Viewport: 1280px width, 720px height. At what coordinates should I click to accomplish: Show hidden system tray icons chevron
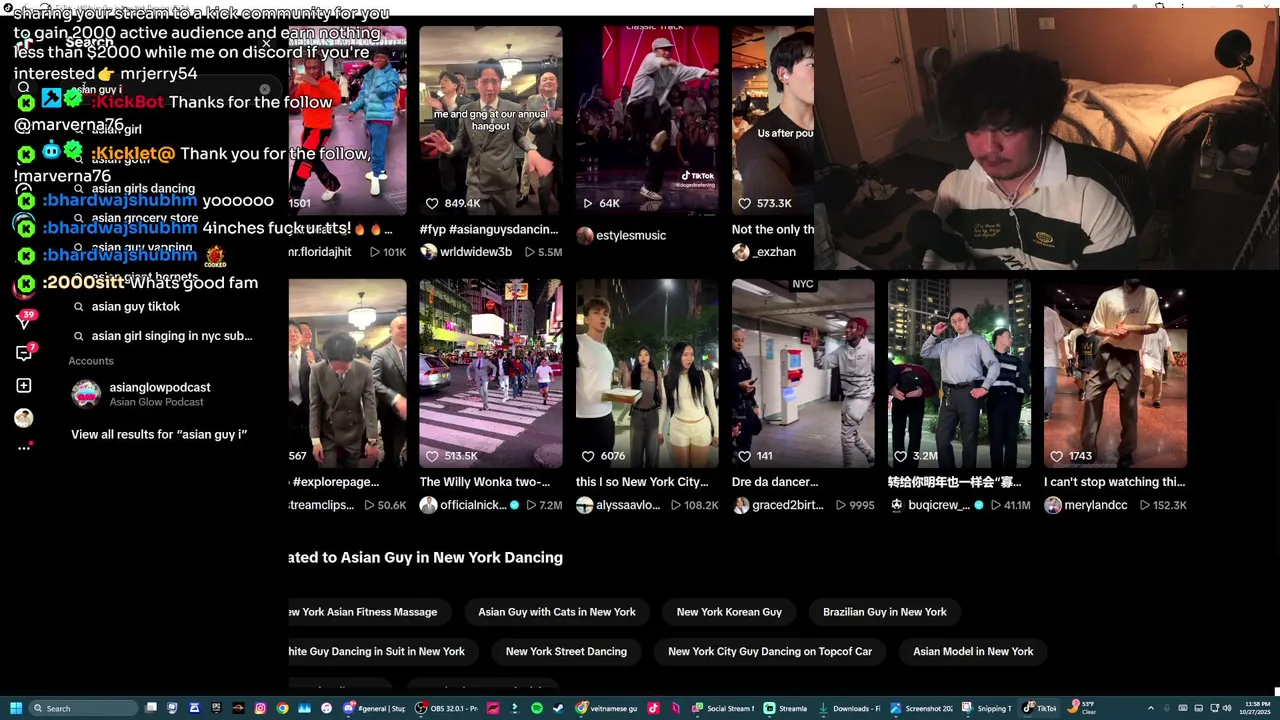tap(1150, 708)
